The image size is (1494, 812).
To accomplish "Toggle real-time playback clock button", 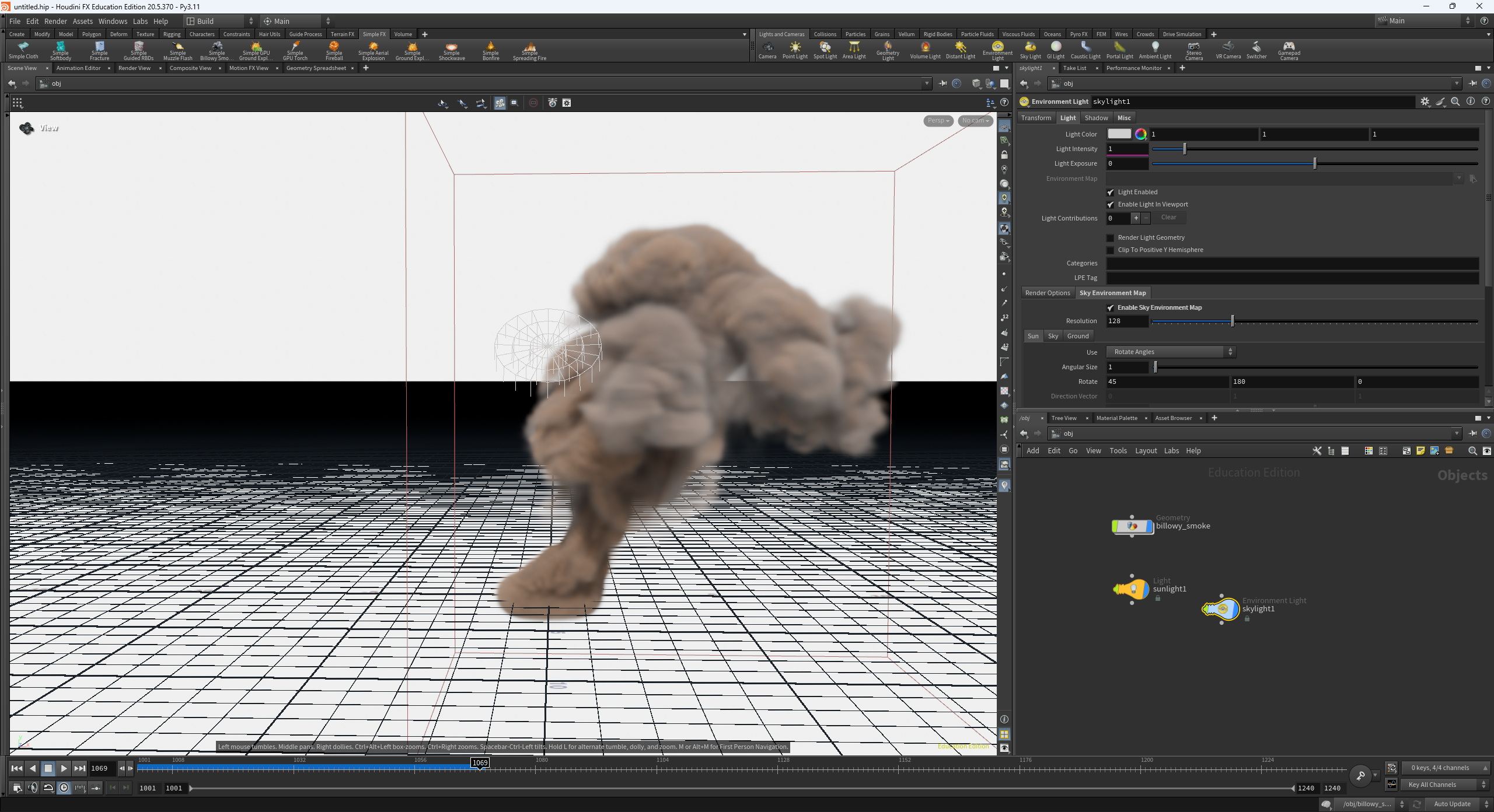I will [x=64, y=788].
